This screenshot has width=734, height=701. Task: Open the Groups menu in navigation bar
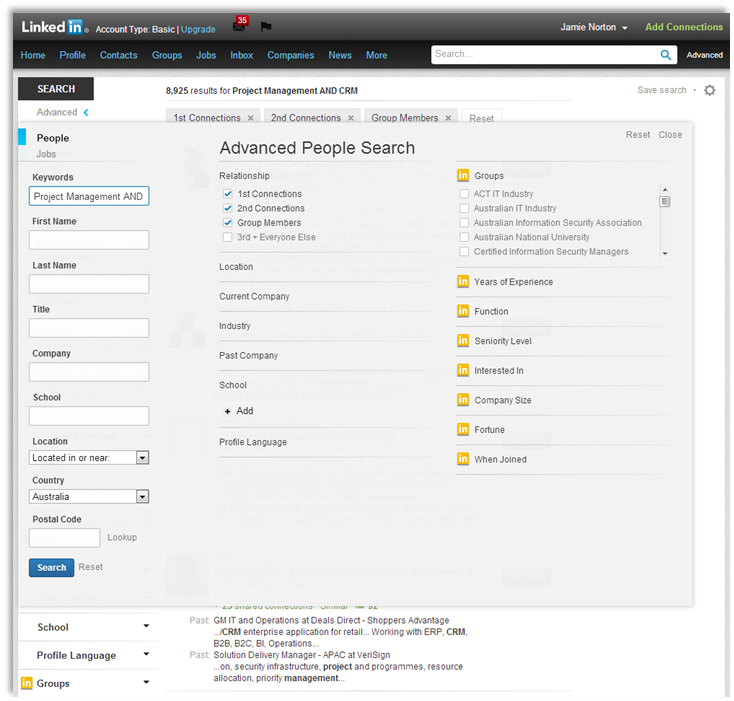(x=167, y=55)
